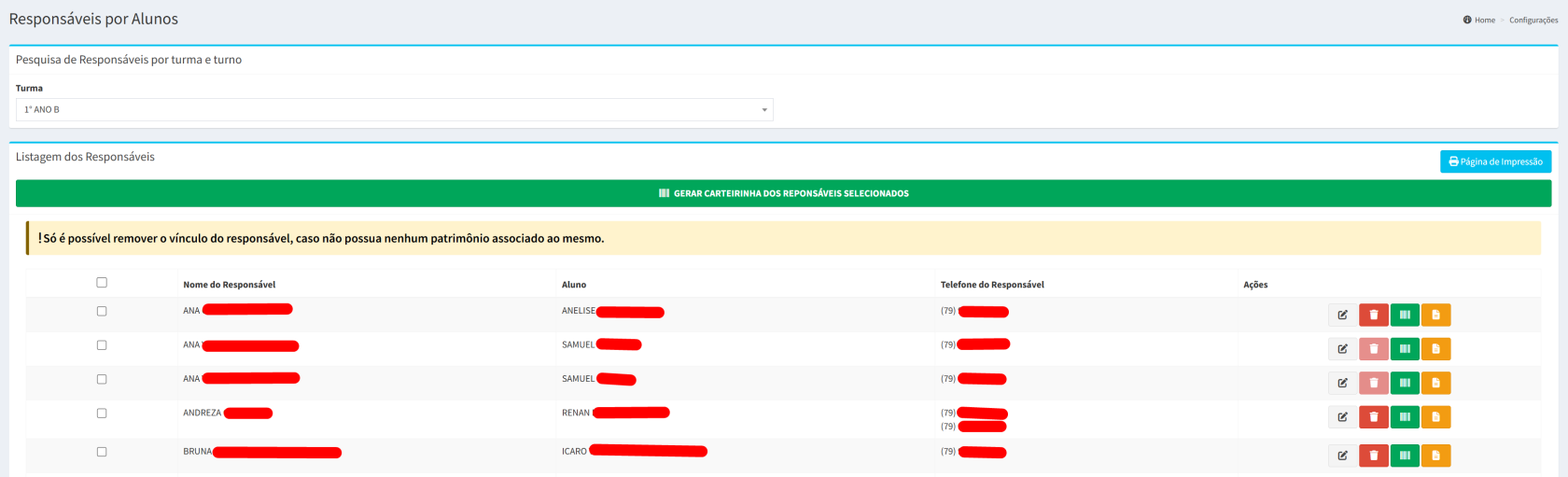
Task: Edit the ANDREZA responsável entry
Action: [1342, 417]
